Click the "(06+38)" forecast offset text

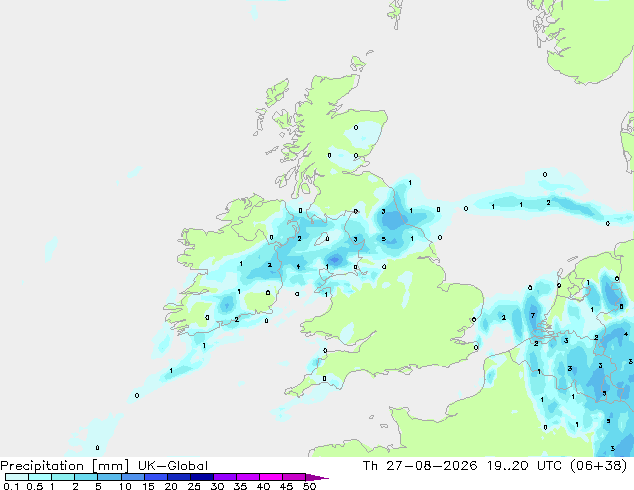pyautogui.click(x=598, y=466)
